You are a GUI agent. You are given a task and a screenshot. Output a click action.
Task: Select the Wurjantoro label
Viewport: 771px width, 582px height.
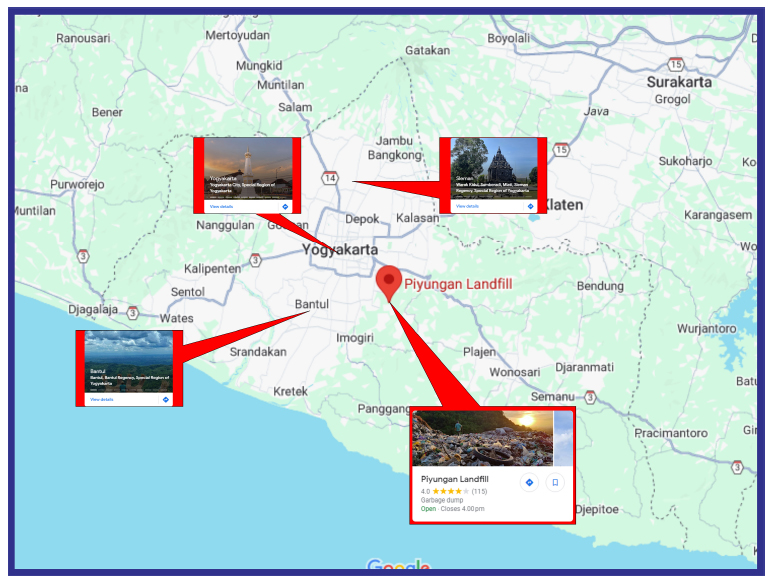707,329
